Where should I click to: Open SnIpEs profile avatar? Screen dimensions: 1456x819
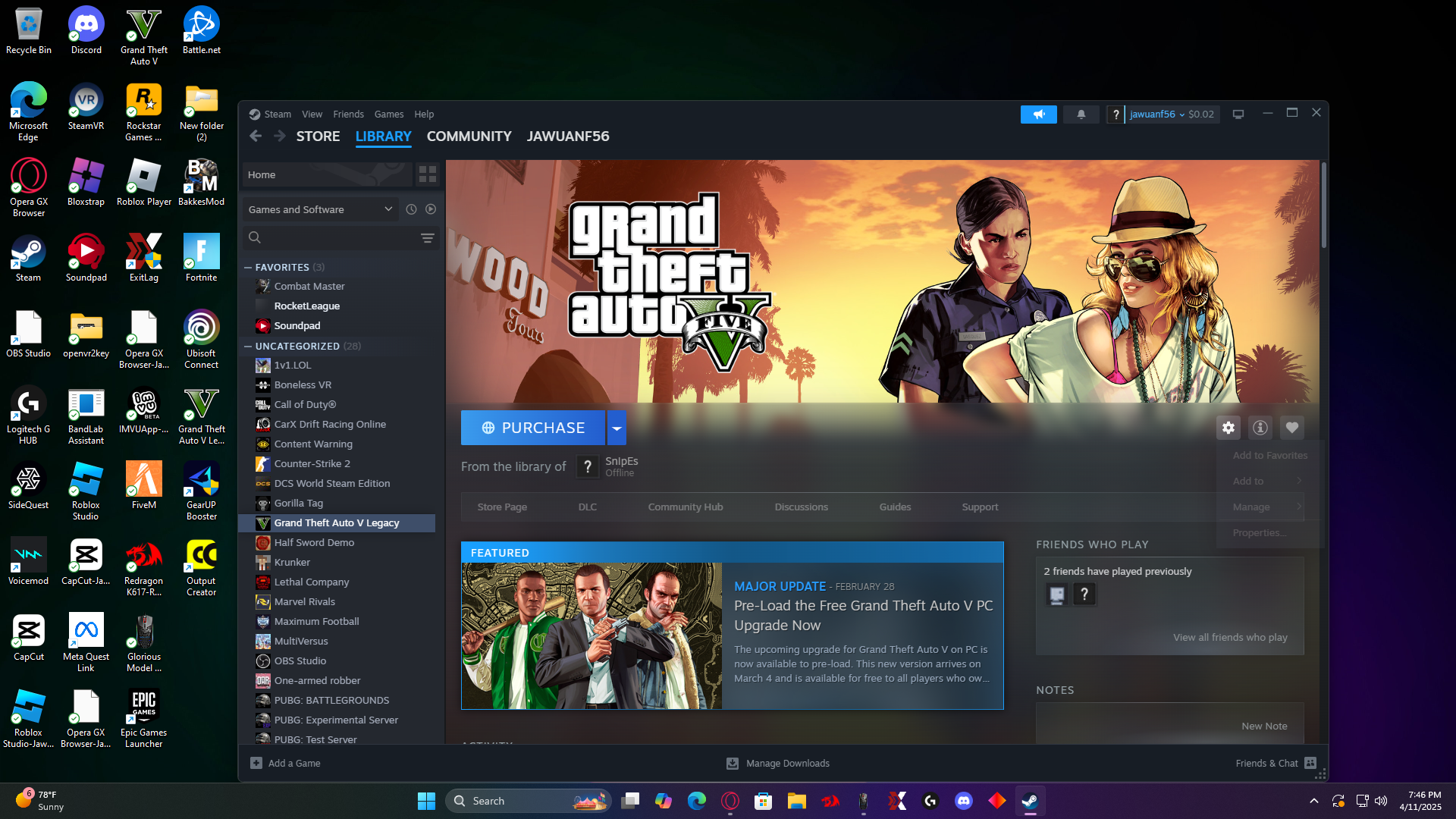(x=588, y=467)
